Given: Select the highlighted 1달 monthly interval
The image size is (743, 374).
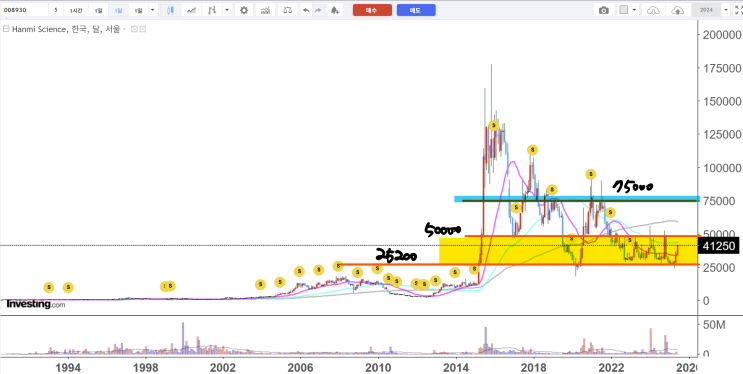Looking at the screenshot, I should (118, 10).
